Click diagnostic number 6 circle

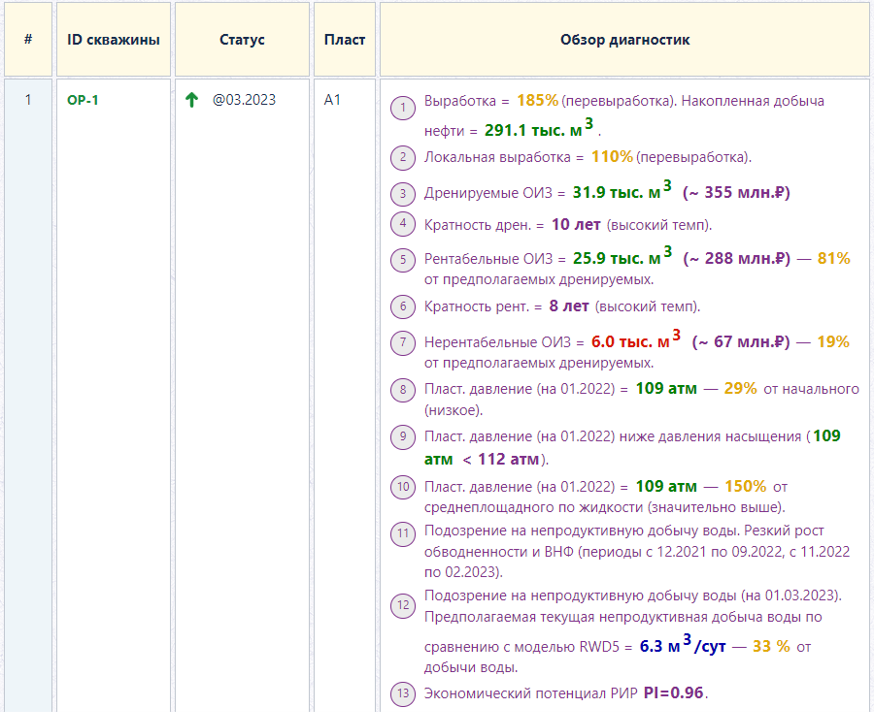[x=402, y=306]
